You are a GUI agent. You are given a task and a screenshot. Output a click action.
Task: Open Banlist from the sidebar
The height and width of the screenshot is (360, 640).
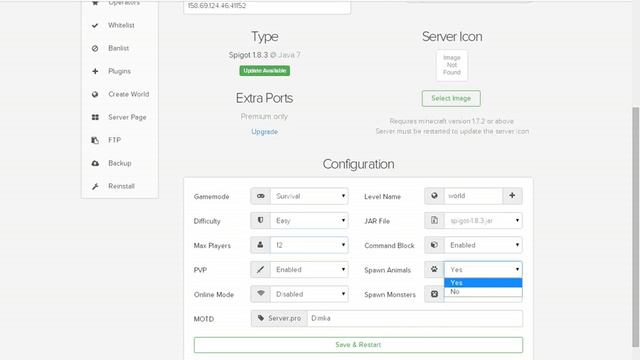[x=120, y=48]
